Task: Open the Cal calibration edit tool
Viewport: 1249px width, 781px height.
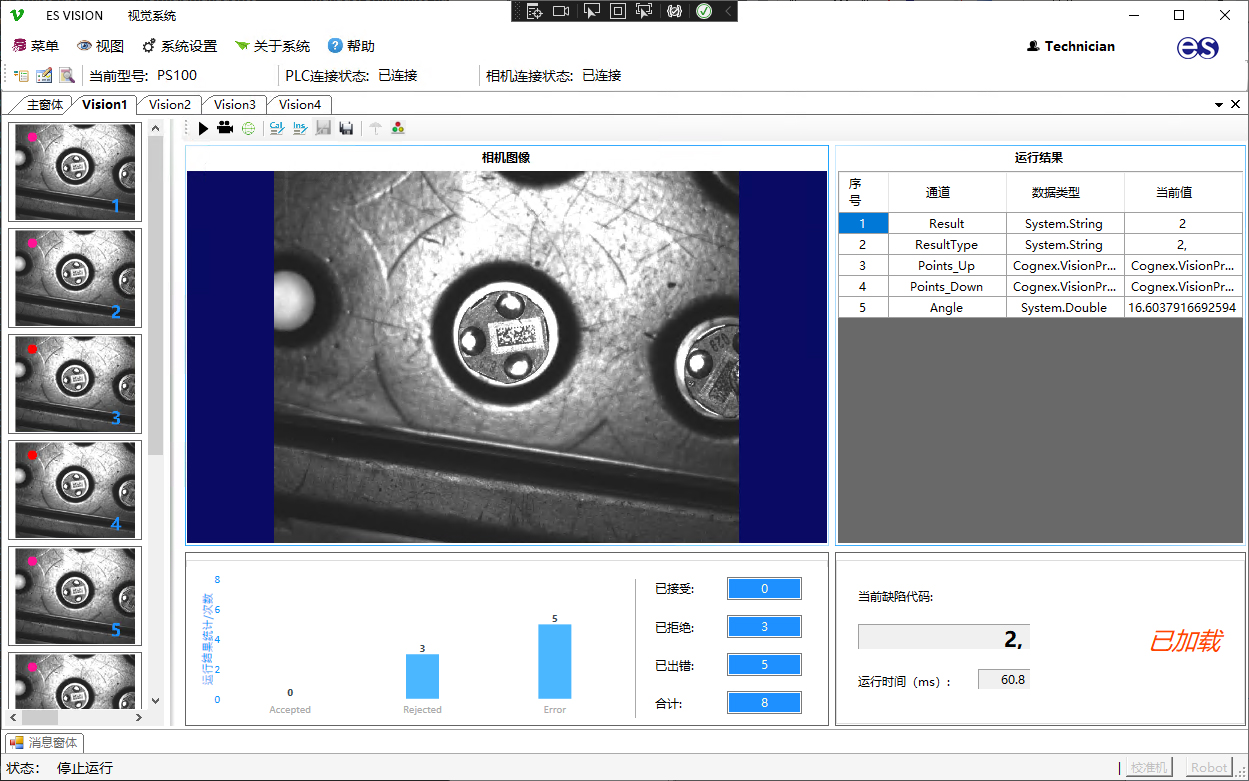Action: pos(277,128)
